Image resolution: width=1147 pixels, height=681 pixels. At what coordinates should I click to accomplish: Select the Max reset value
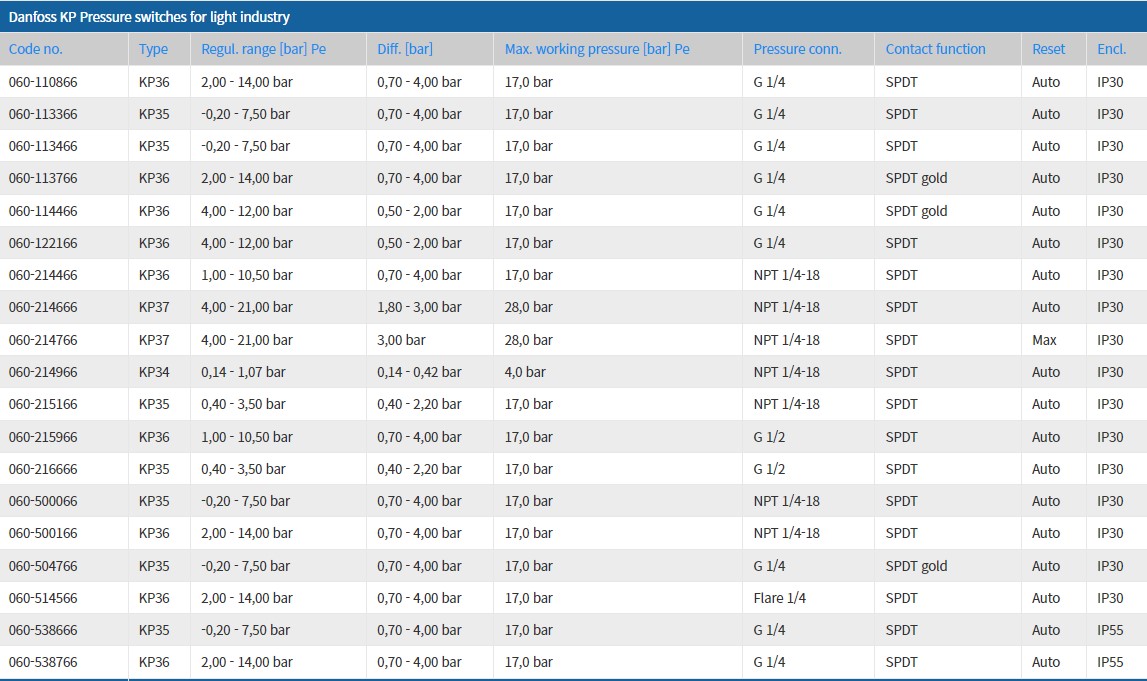tap(1045, 340)
